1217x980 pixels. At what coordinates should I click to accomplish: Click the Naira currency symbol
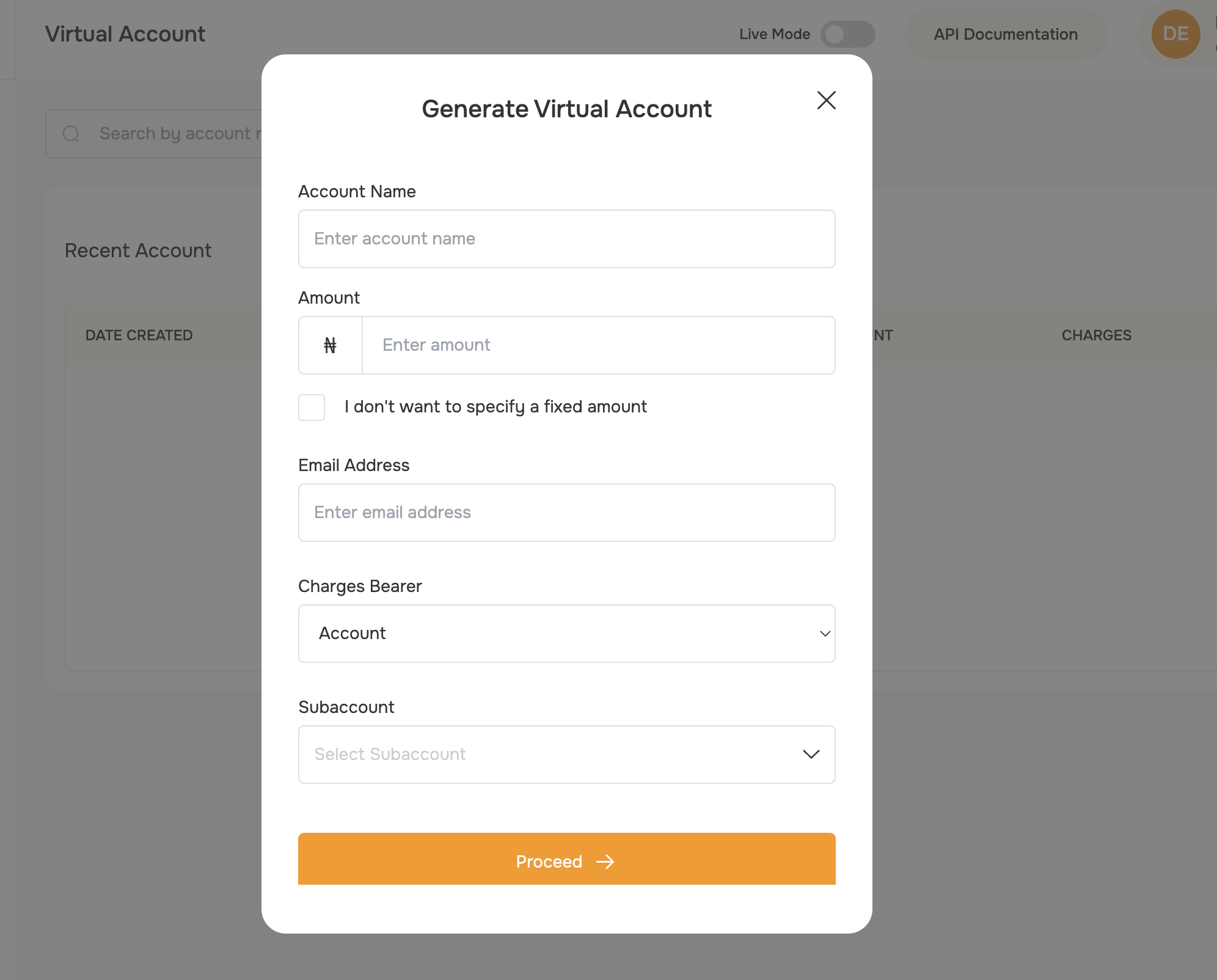[x=330, y=345]
